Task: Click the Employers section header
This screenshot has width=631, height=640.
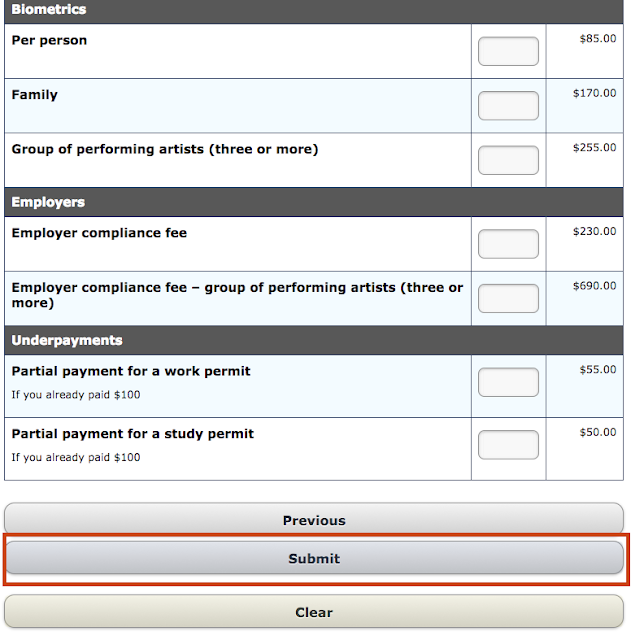Action: point(48,202)
